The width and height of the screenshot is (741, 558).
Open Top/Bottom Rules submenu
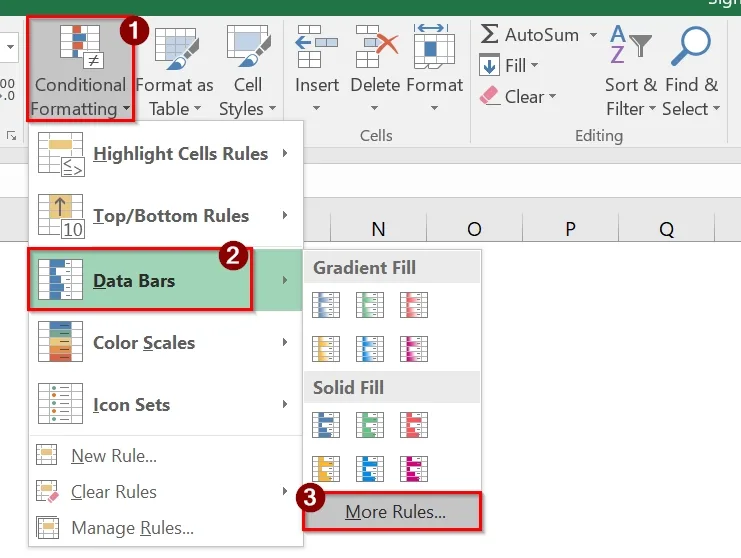(x=165, y=215)
